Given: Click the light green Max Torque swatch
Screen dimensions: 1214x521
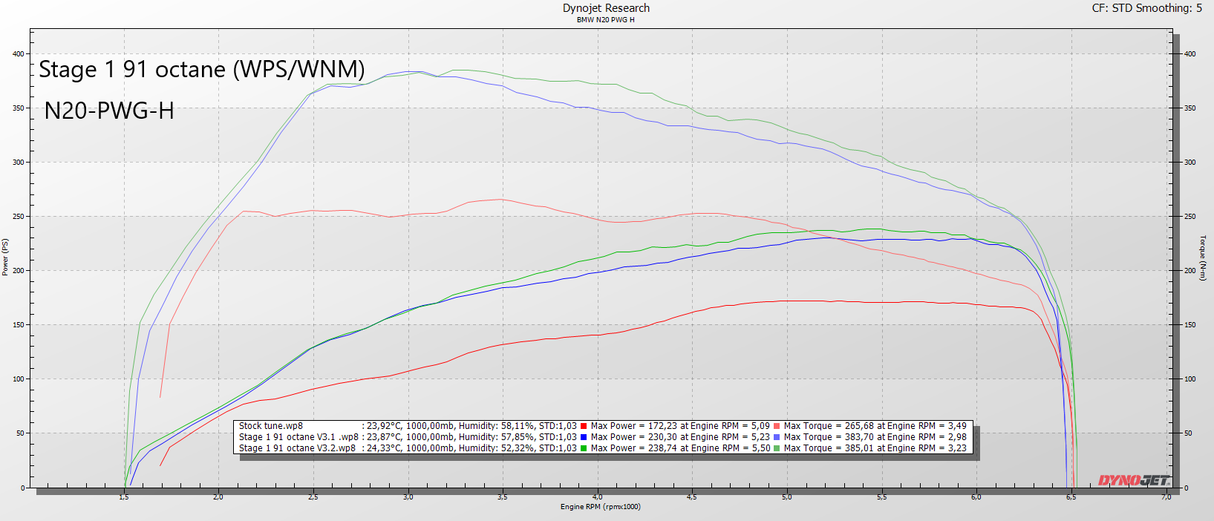Looking at the screenshot, I should tap(777, 449).
